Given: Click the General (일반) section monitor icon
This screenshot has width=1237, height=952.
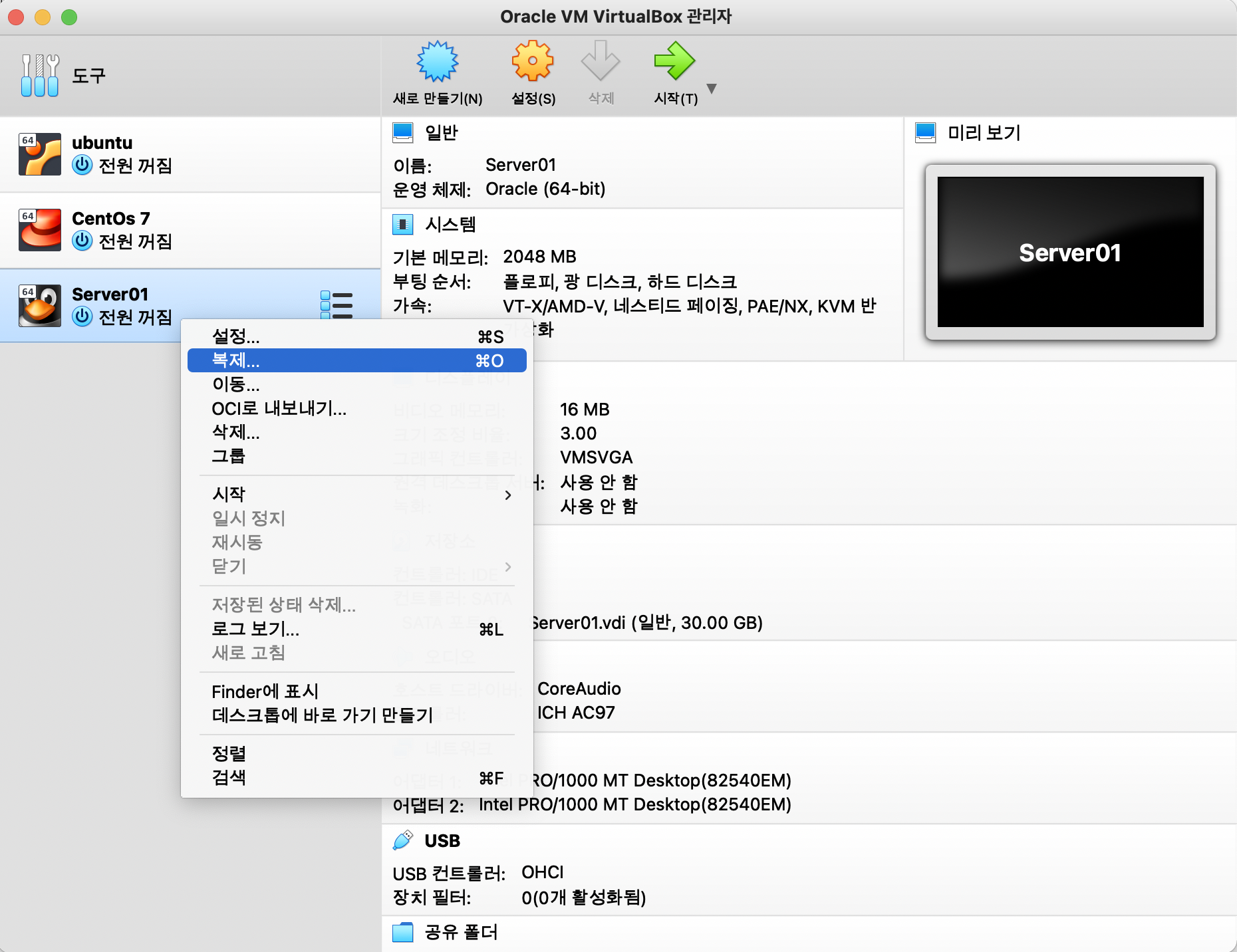Looking at the screenshot, I should point(403,133).
